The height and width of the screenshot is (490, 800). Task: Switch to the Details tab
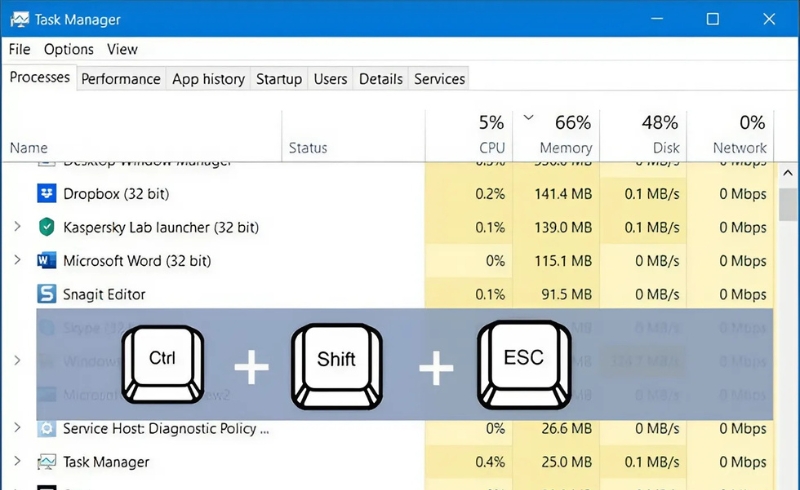coord(381,79)
